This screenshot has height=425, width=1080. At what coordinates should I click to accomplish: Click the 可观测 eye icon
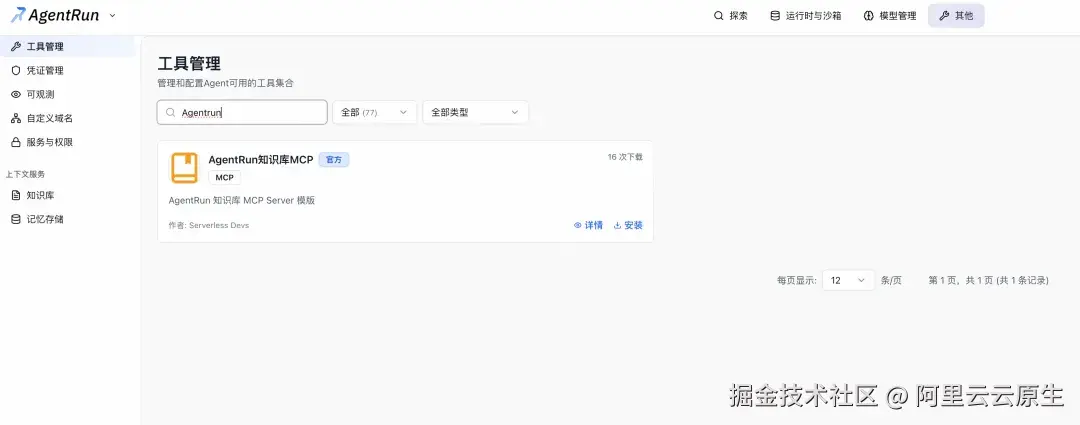pos(16,94)
